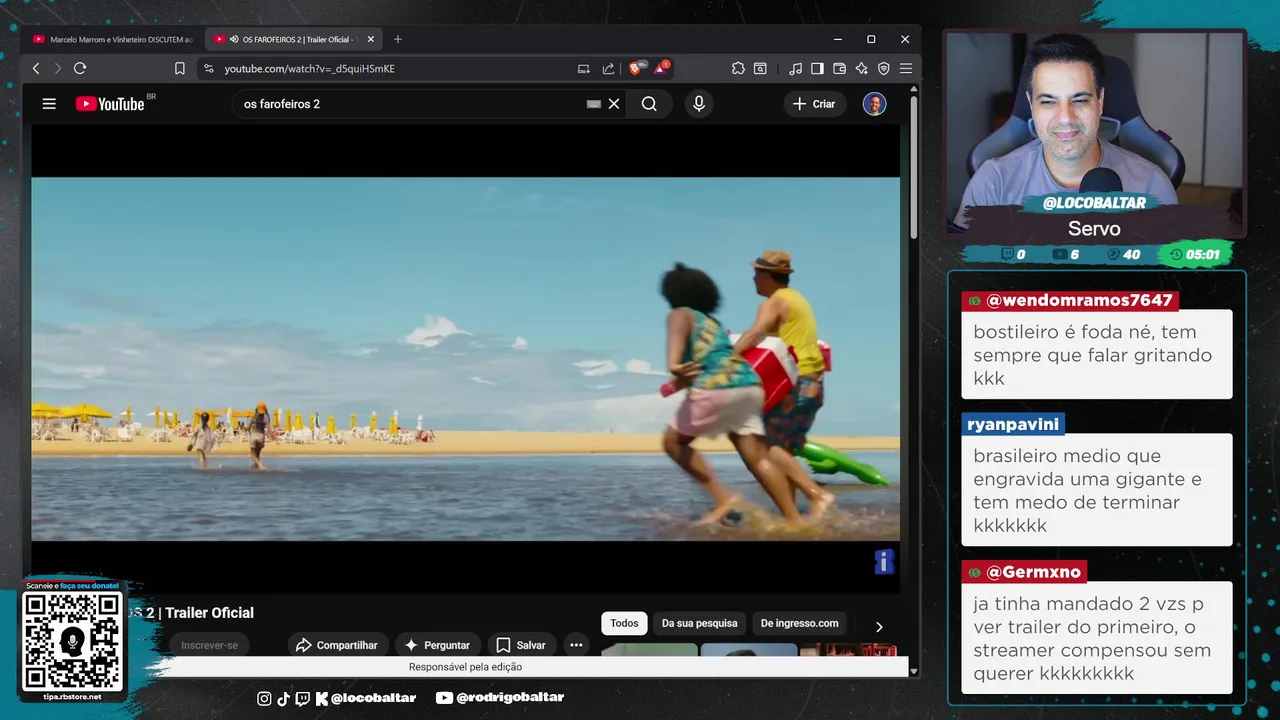Reload the YouTube page
This screenshot has height=720, width=1280.
coord(80,68)
